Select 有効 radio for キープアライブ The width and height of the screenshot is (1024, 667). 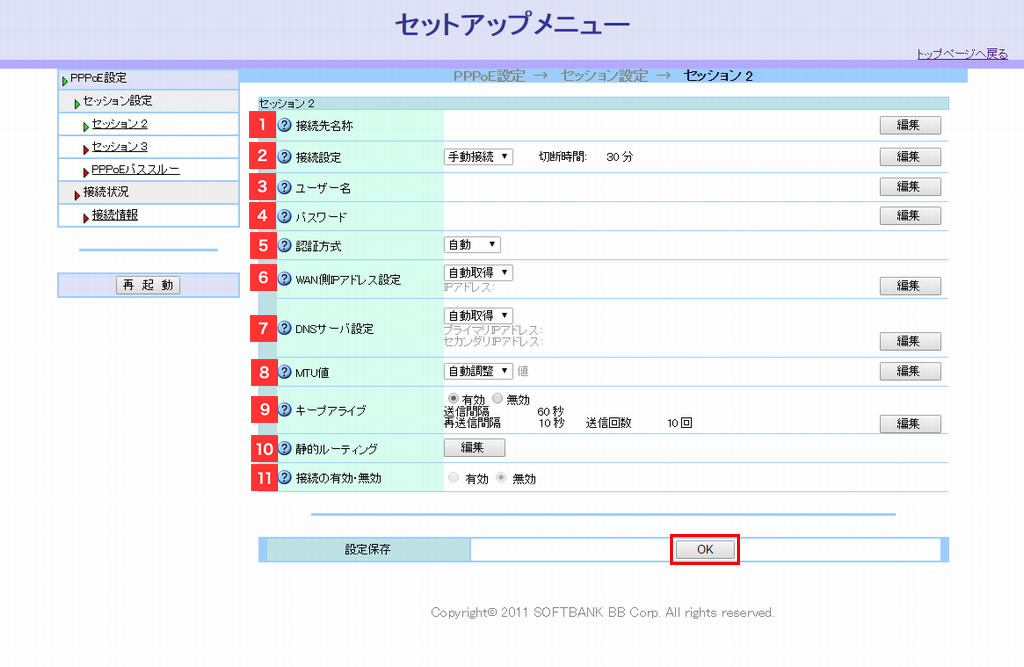click(453, 398)
